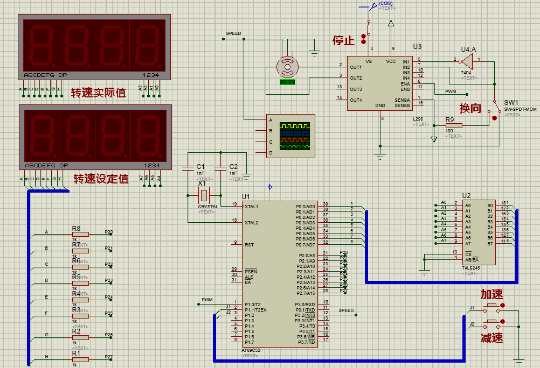Toggle the 停止 stop switch
Screen dimensions: 540x368
point(368,29)
